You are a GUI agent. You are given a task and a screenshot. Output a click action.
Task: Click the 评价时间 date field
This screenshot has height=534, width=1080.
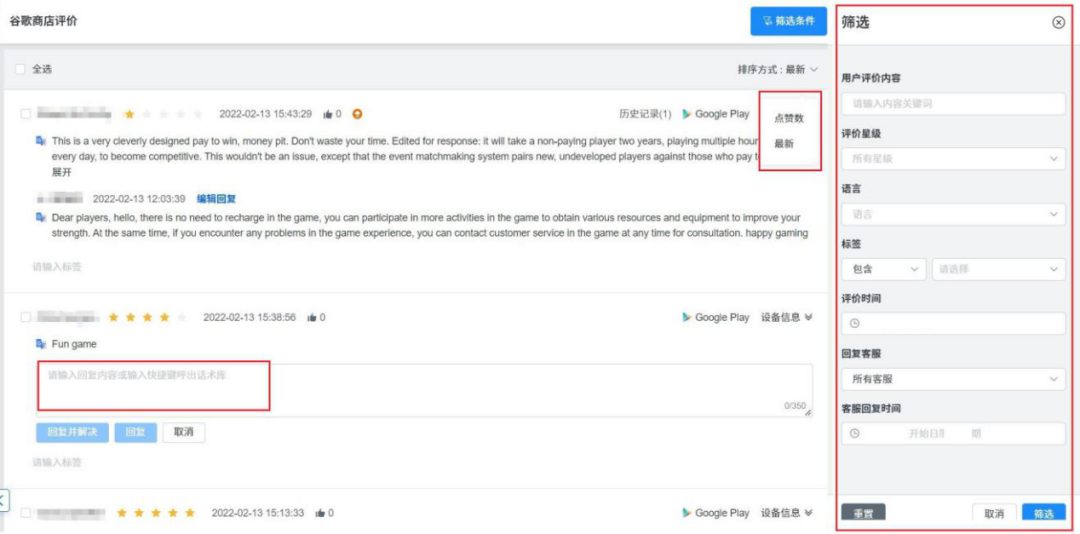pyautogui.click(x=953, y=323)
